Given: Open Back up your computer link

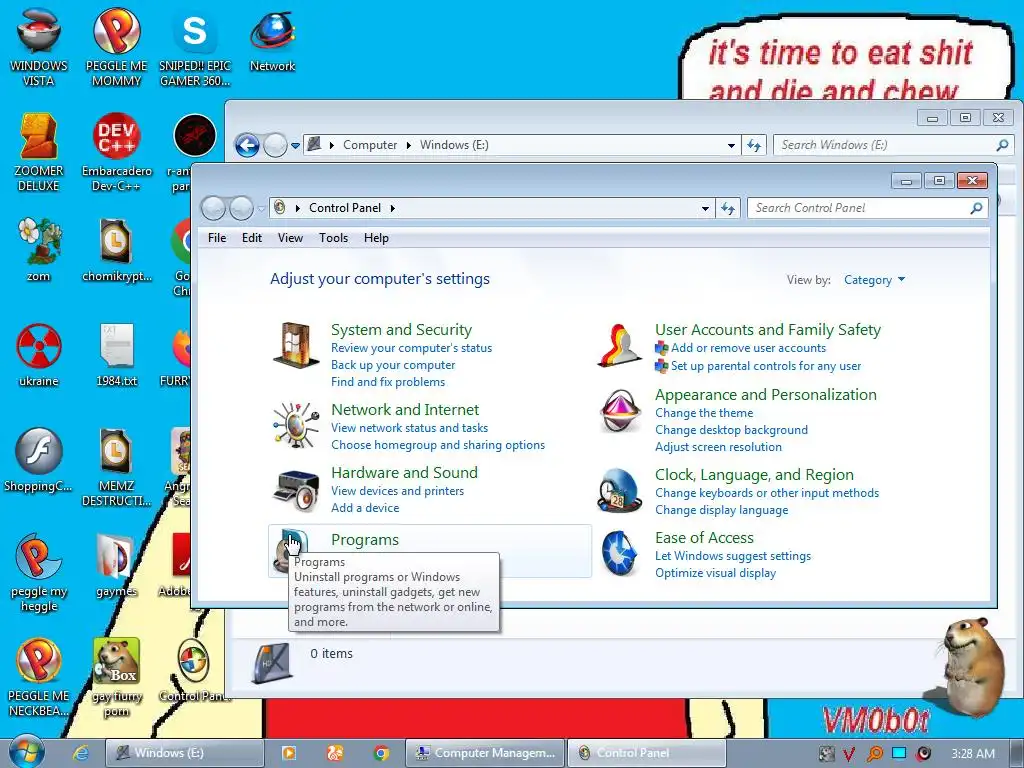Looking at the screenshot, I should pos(393,365).
